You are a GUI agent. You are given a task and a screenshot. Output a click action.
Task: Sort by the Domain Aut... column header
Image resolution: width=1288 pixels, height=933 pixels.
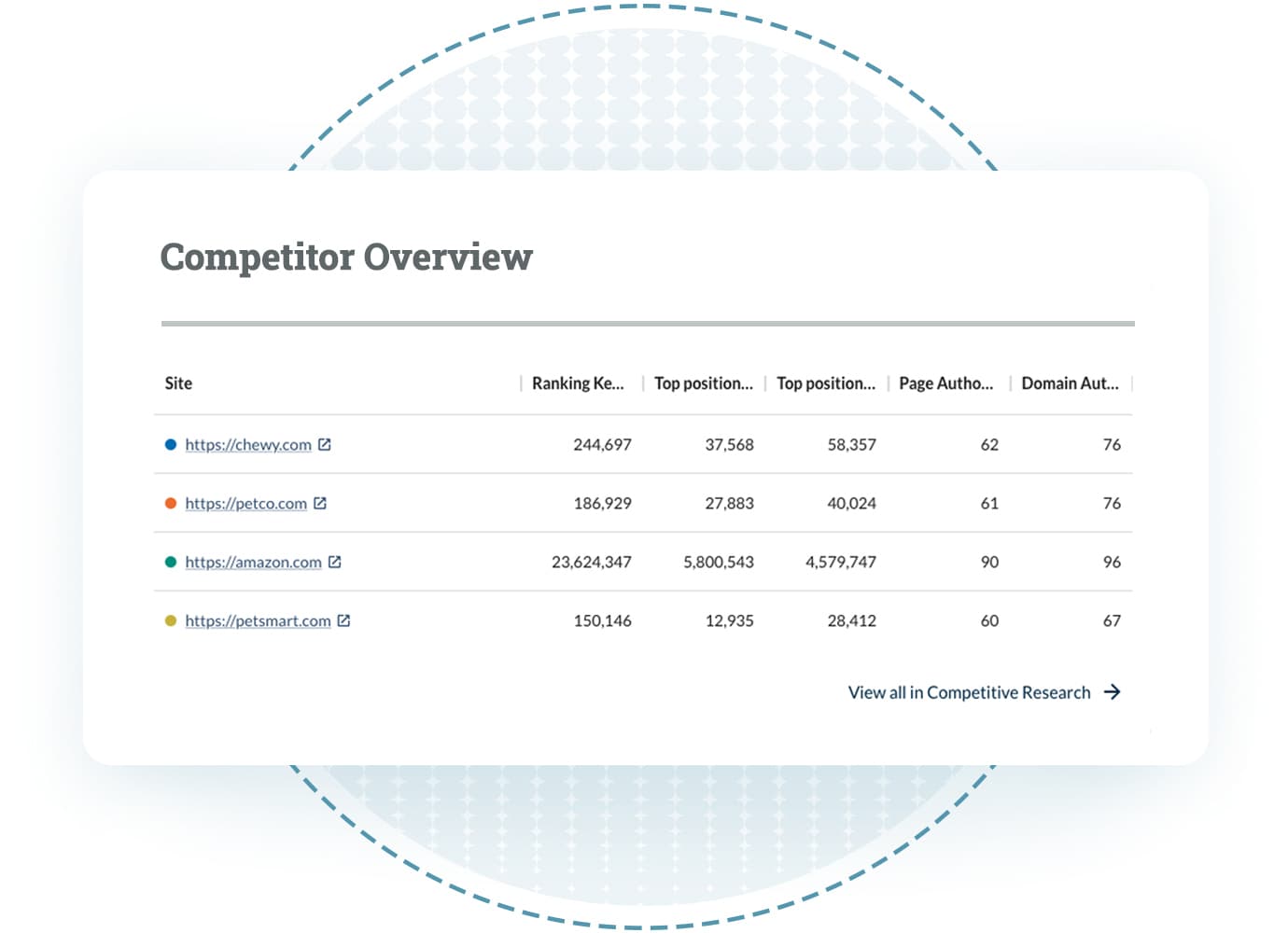(x=1070, y=383)
